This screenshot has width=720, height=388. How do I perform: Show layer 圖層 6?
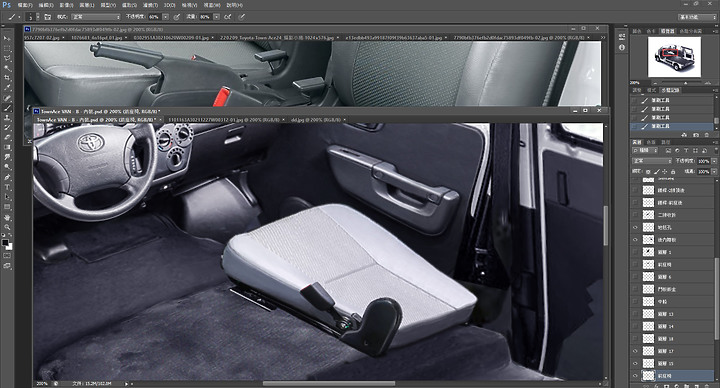point(636,277)
